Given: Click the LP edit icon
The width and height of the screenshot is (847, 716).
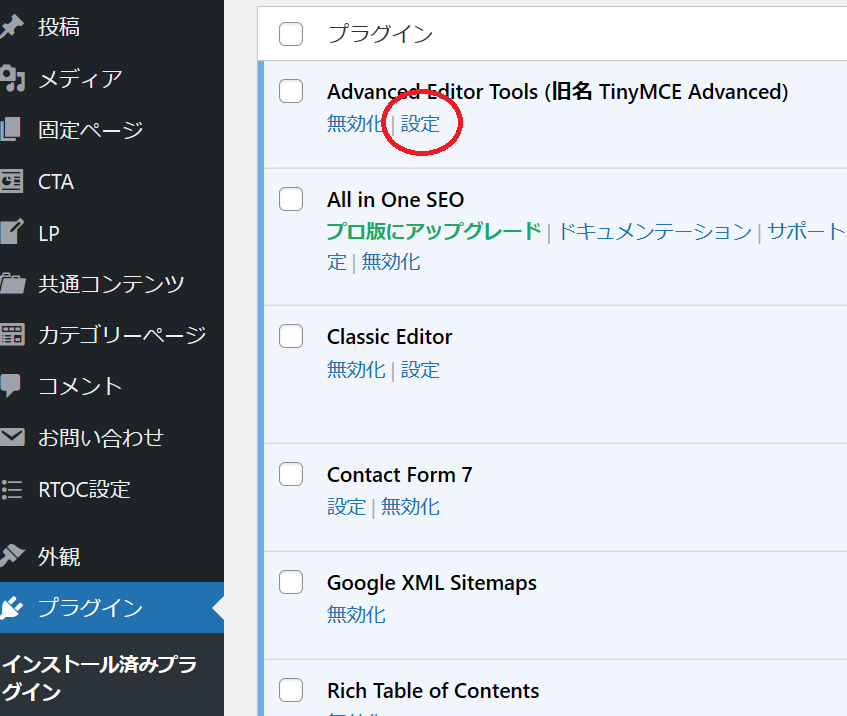Looking at the screenshot, I should [11, 233].
